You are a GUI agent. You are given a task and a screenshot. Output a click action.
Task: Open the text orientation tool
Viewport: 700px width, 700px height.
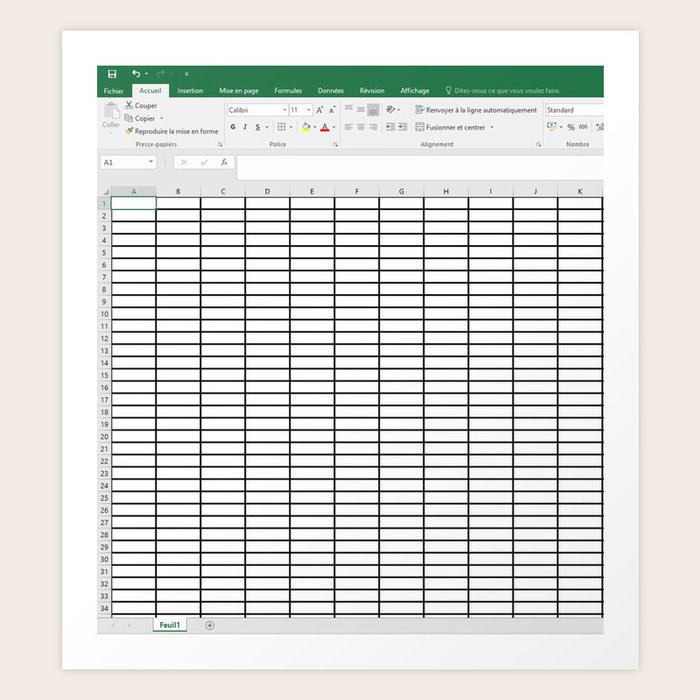point(390,109)
